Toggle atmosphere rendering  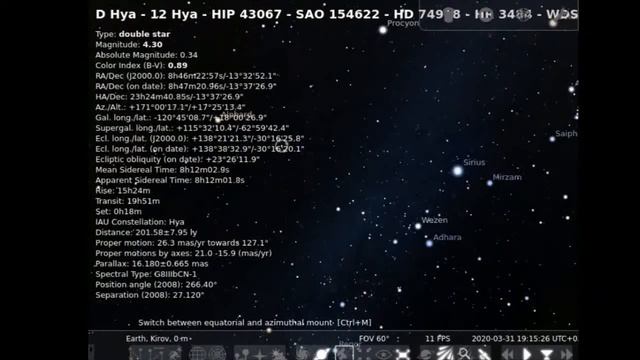[278, 353]
